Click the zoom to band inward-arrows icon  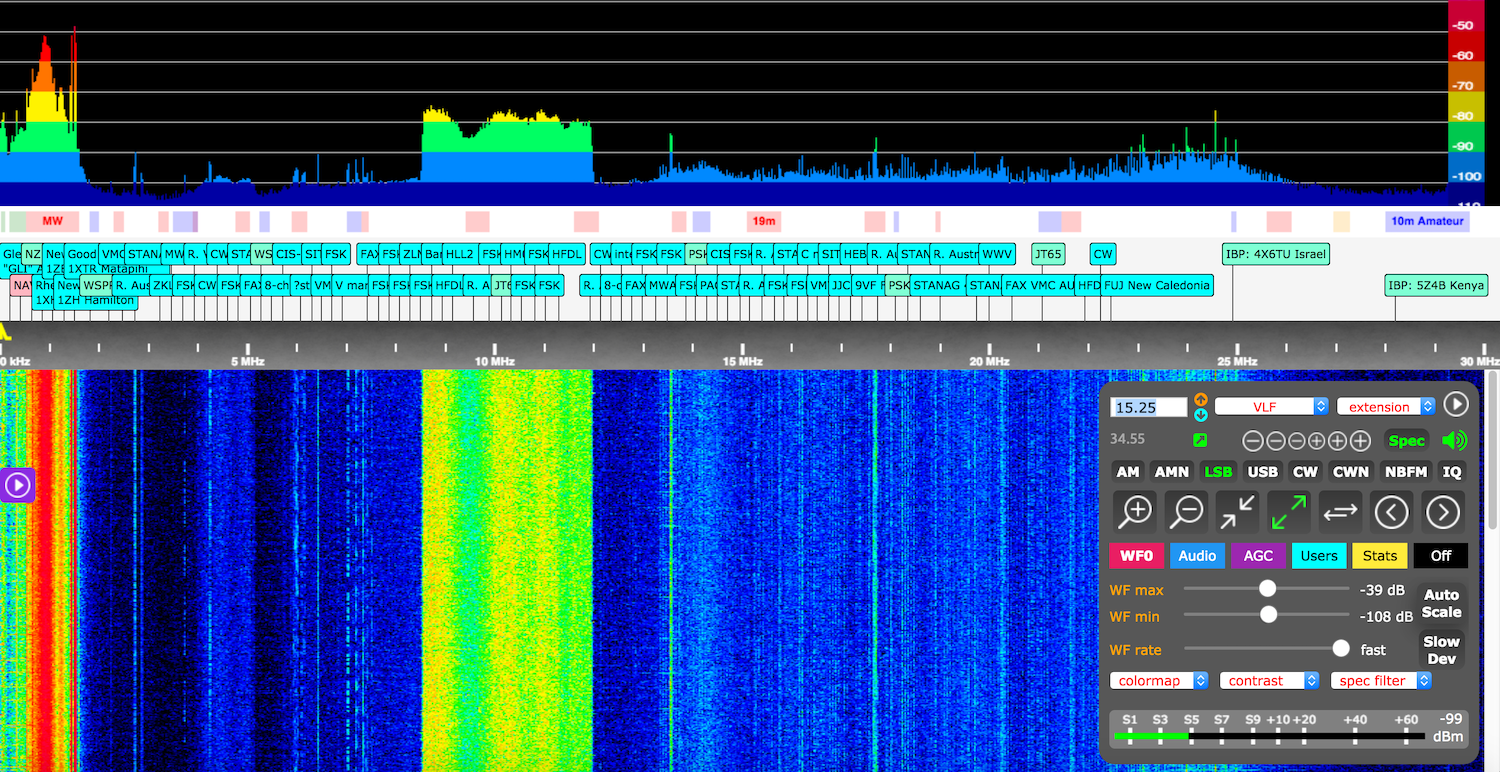pyautogui.click(x=1238, y=511)
